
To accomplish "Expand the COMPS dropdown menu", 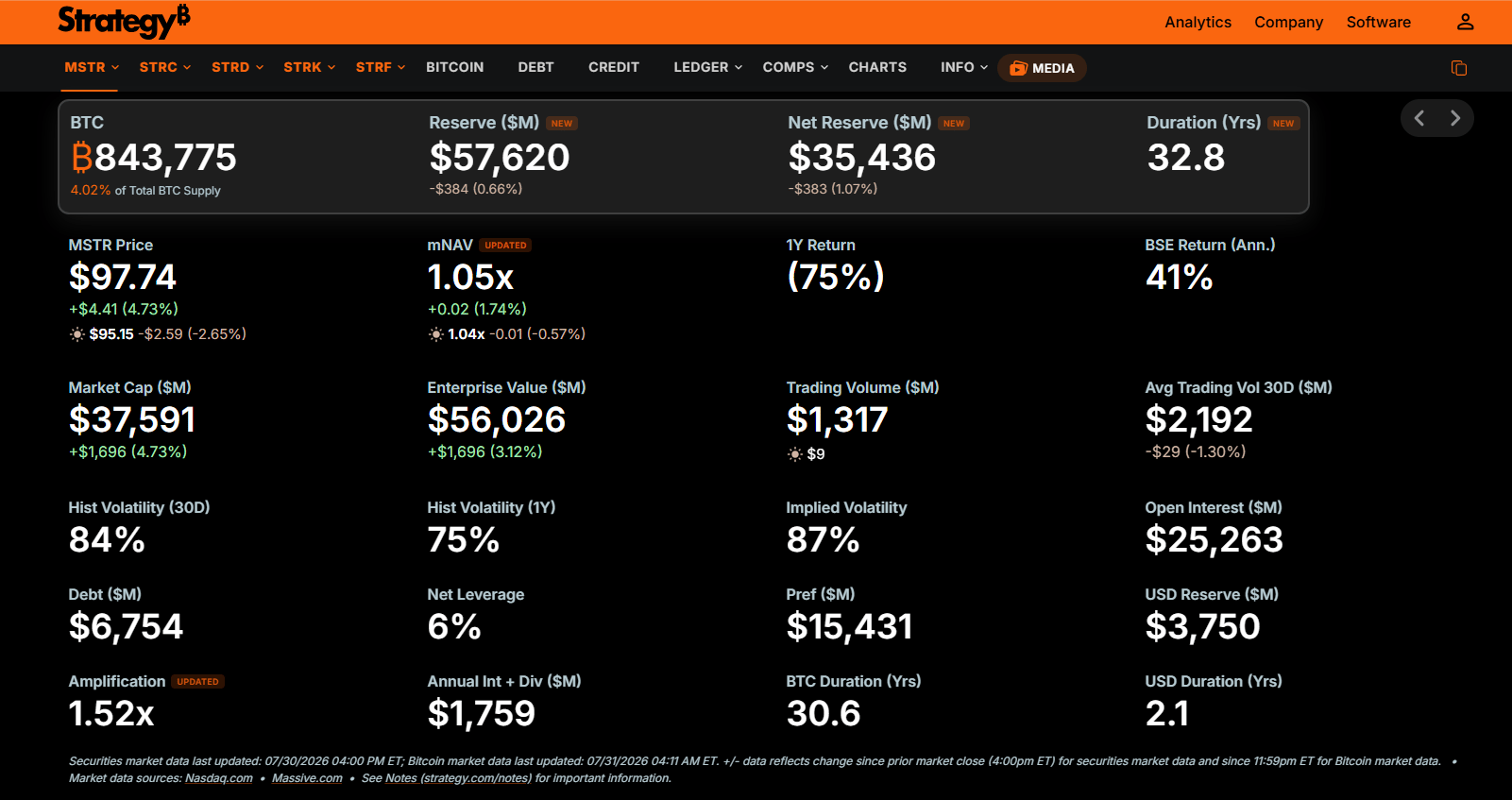I will pos(795,67).
